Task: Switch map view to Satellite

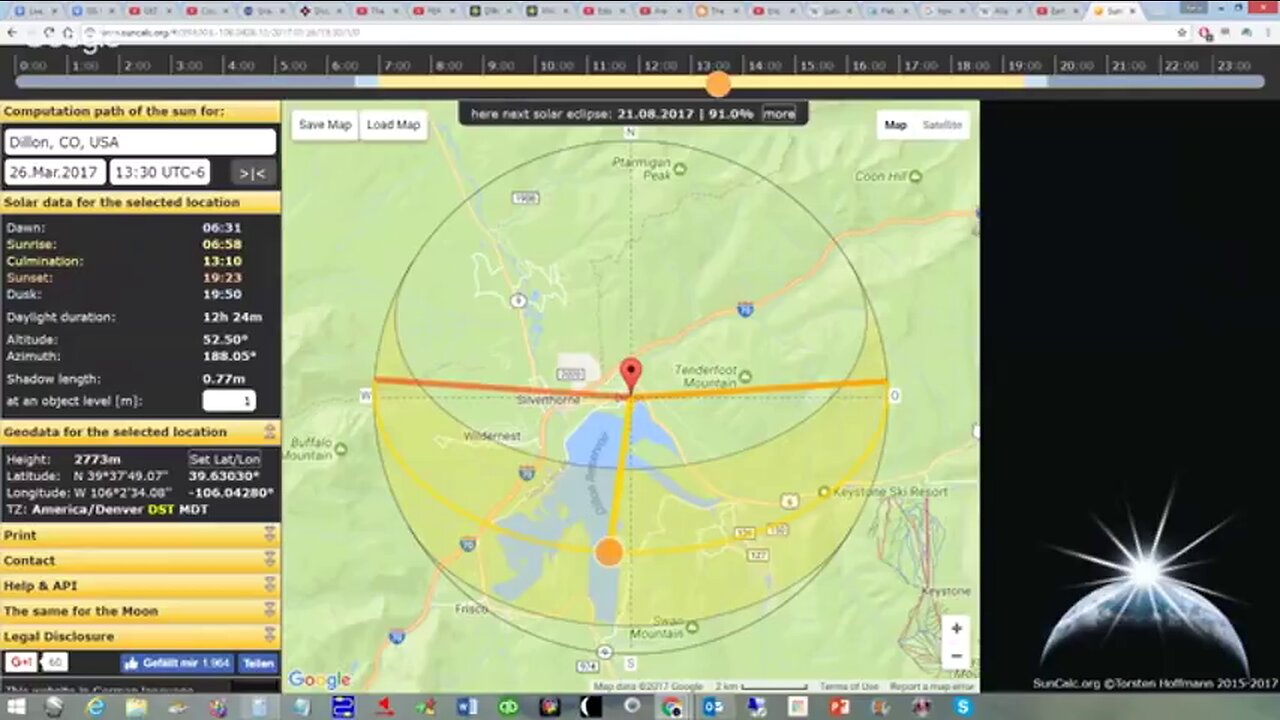Action: click(942, 125)
